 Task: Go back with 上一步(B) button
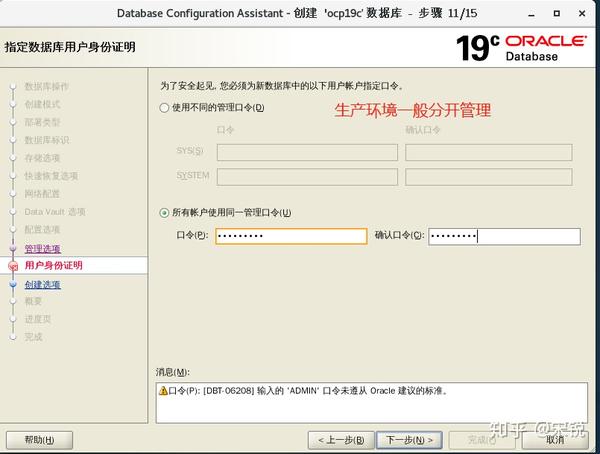click(x=341, y=440)
